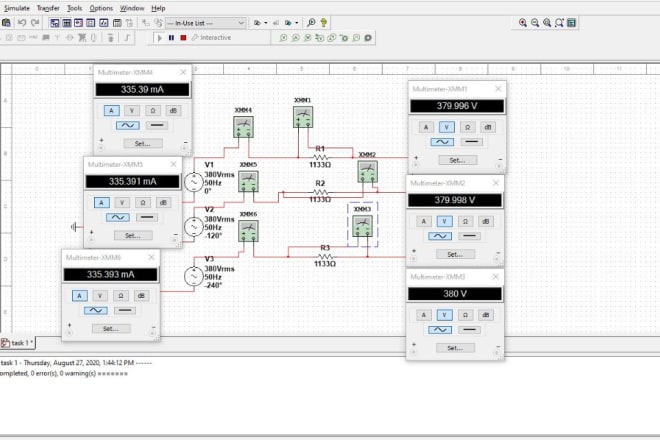Pause the running simulation
This screenshot has height=440, width=660.
click(x=171, y=38)
